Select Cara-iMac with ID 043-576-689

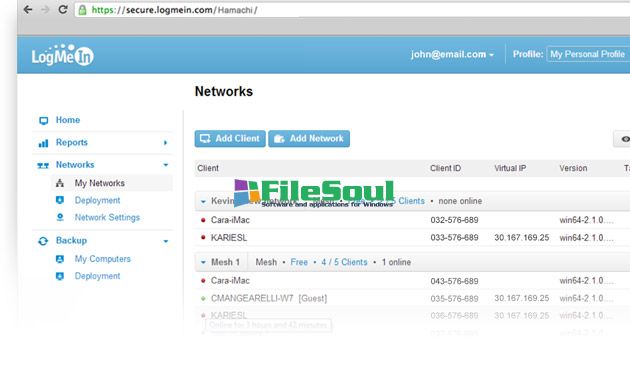click(230, 280)
